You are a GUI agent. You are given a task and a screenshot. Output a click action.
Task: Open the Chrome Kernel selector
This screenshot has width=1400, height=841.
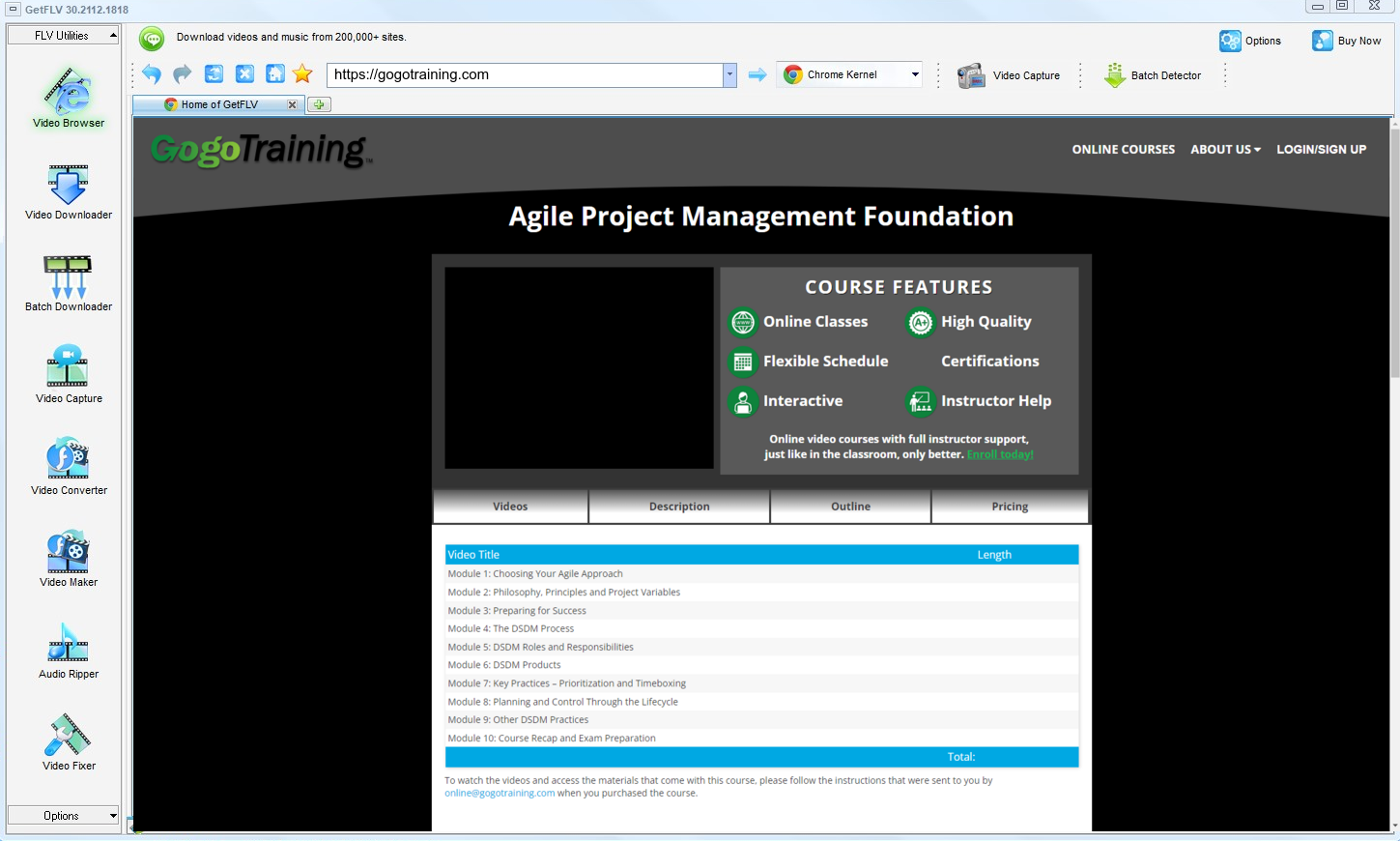(850, 74)
